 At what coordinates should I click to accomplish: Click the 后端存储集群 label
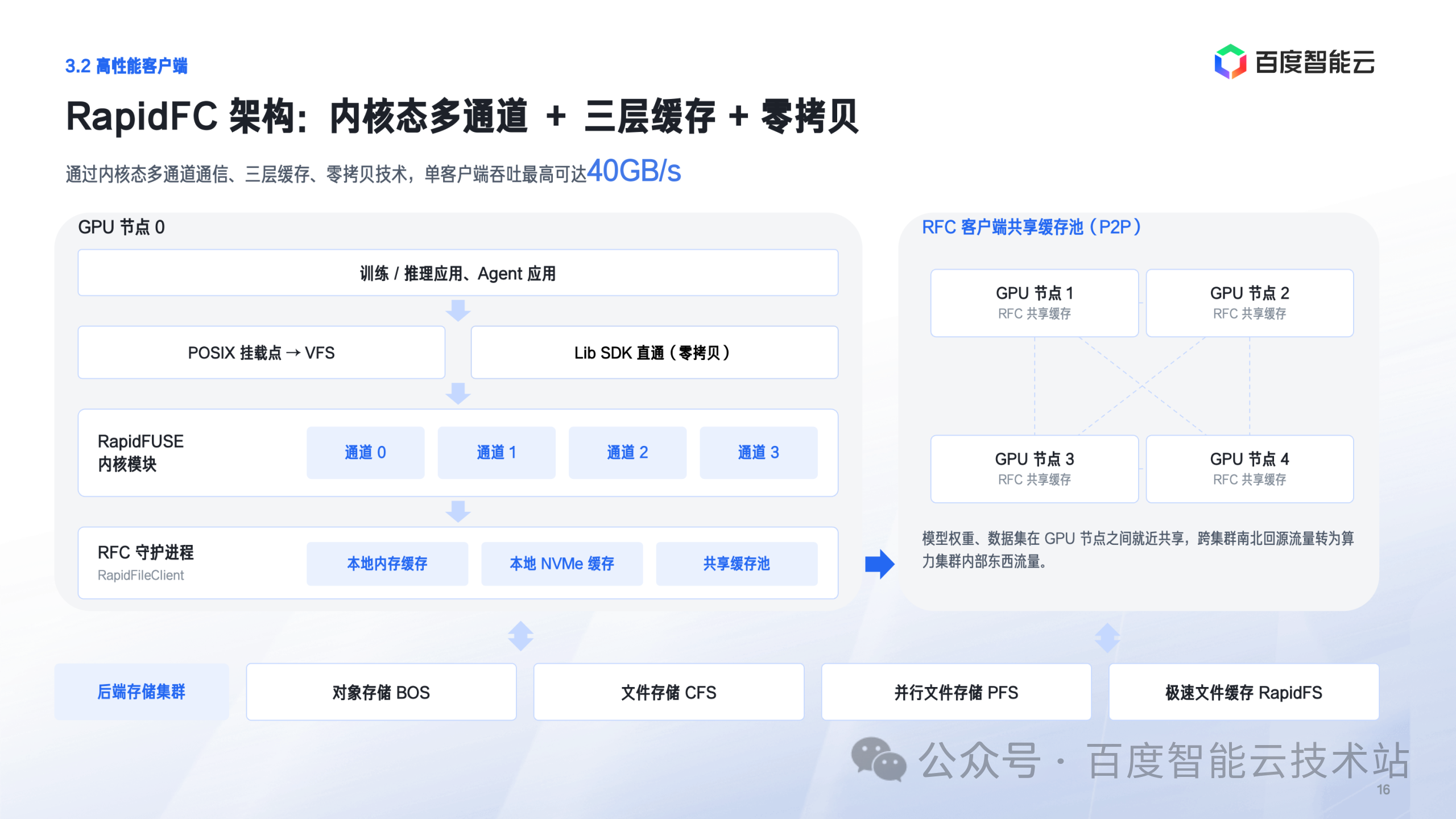pyautogui.click(x=141, y=692)
